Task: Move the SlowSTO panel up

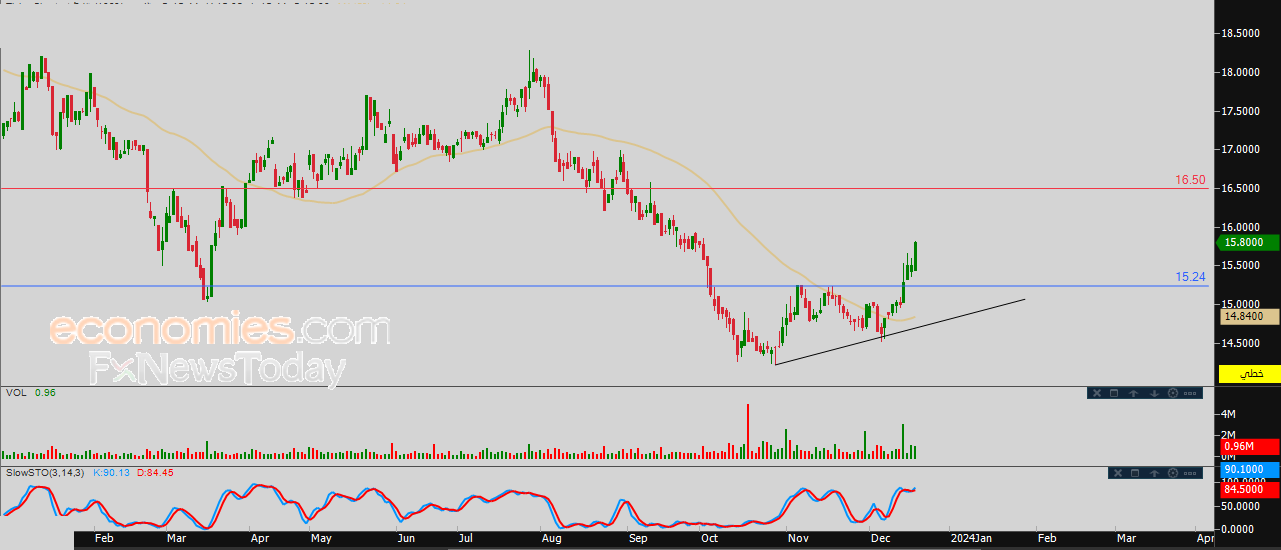Action: 1154,473
